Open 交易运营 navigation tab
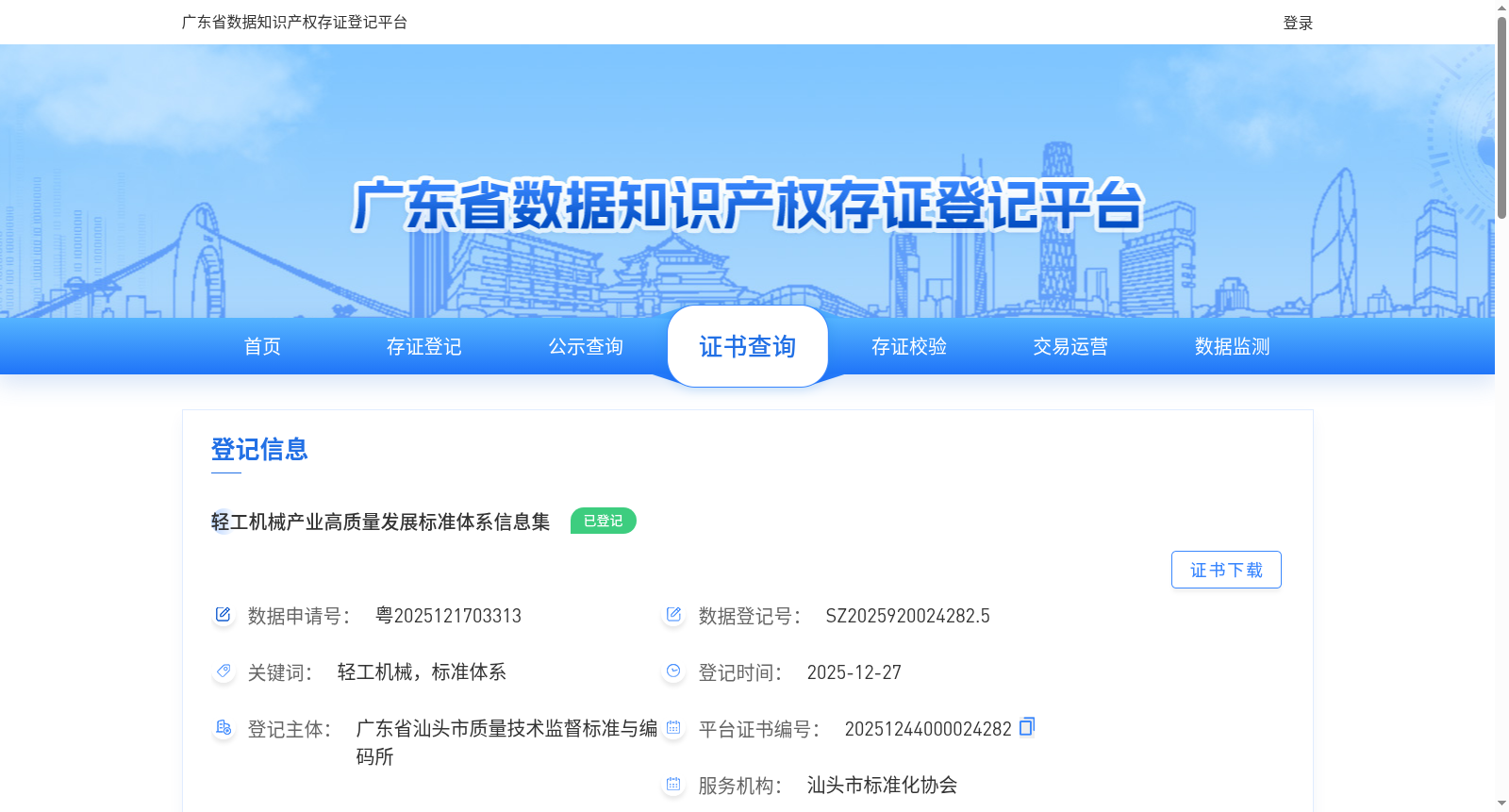1509x812 pixels. [x=1070, y=346]
